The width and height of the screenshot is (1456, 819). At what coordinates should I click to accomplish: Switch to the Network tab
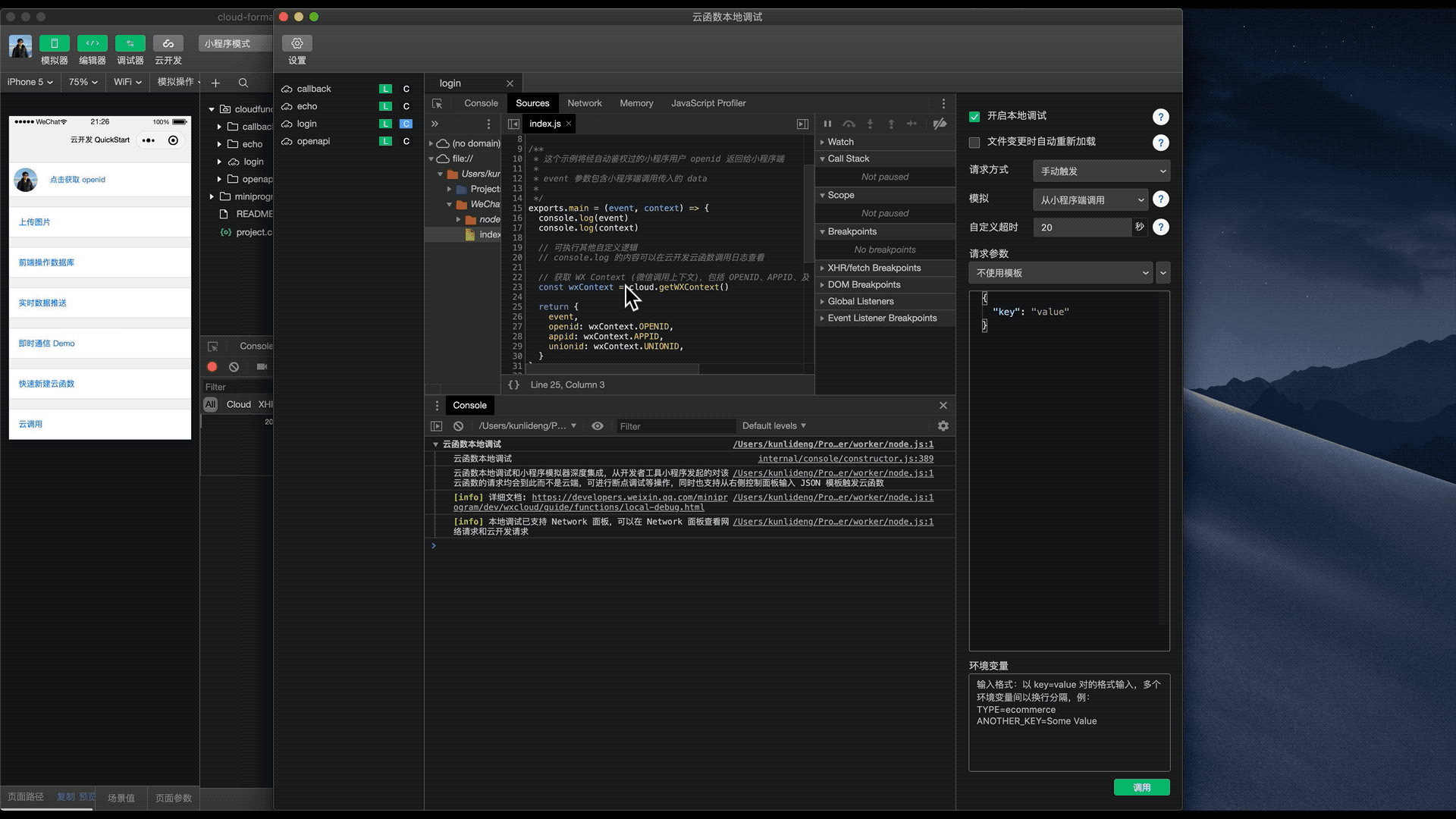pyautogui.click(x=584, y=103)
